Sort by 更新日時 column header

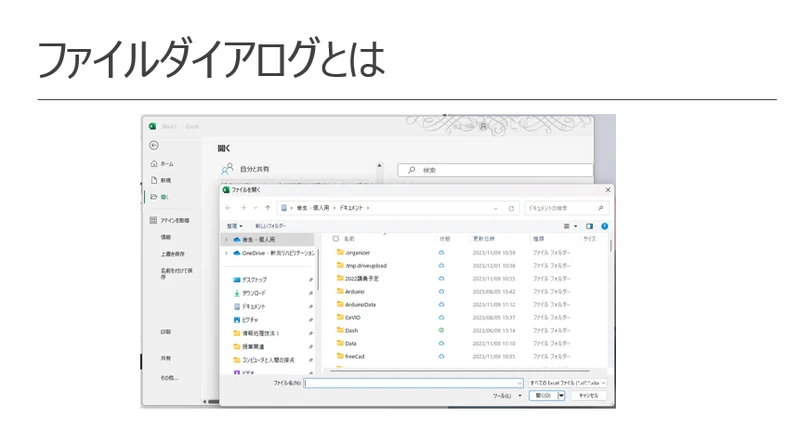(483, 239)
